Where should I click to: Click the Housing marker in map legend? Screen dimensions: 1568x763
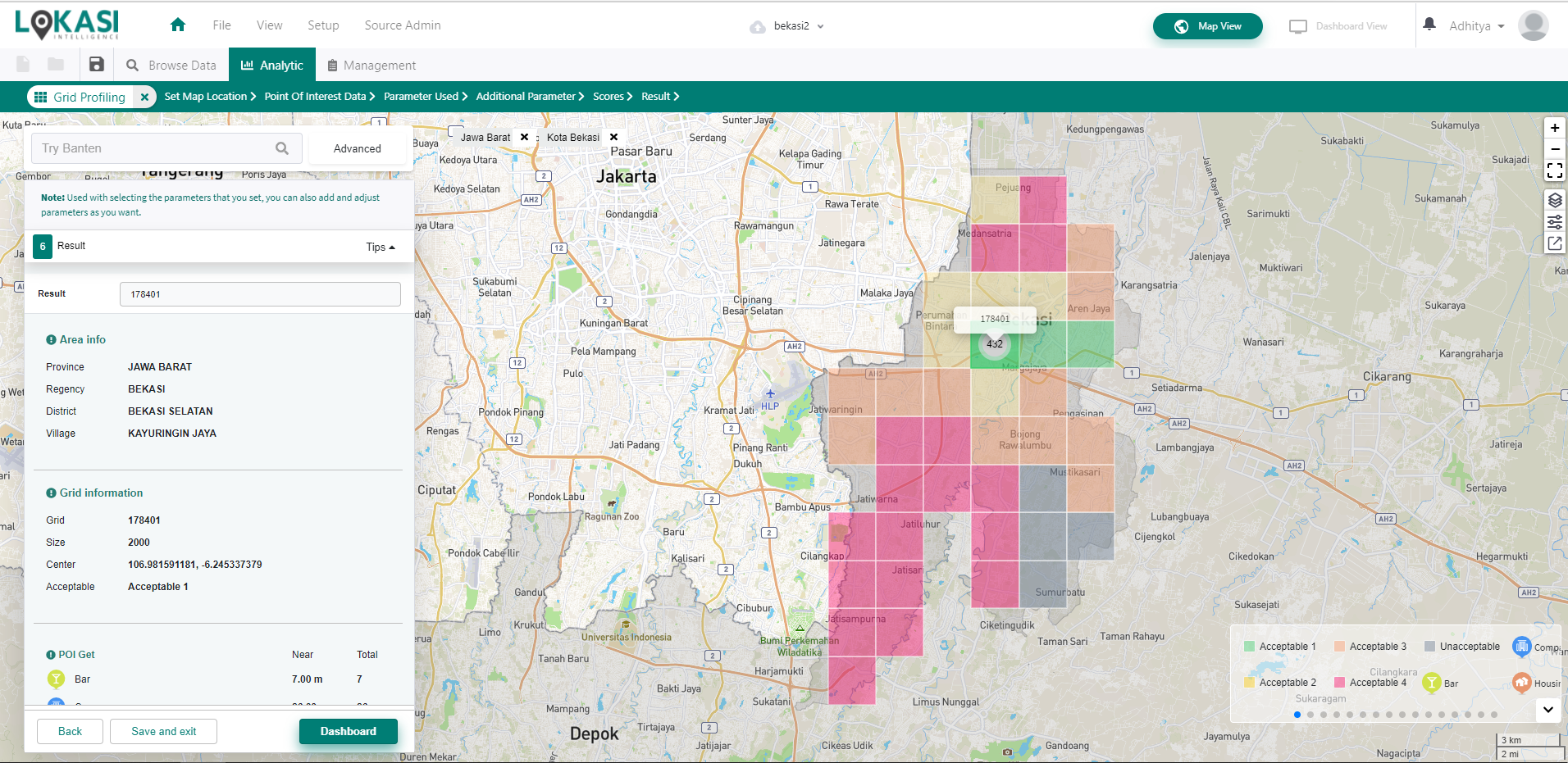(1522, 682)
